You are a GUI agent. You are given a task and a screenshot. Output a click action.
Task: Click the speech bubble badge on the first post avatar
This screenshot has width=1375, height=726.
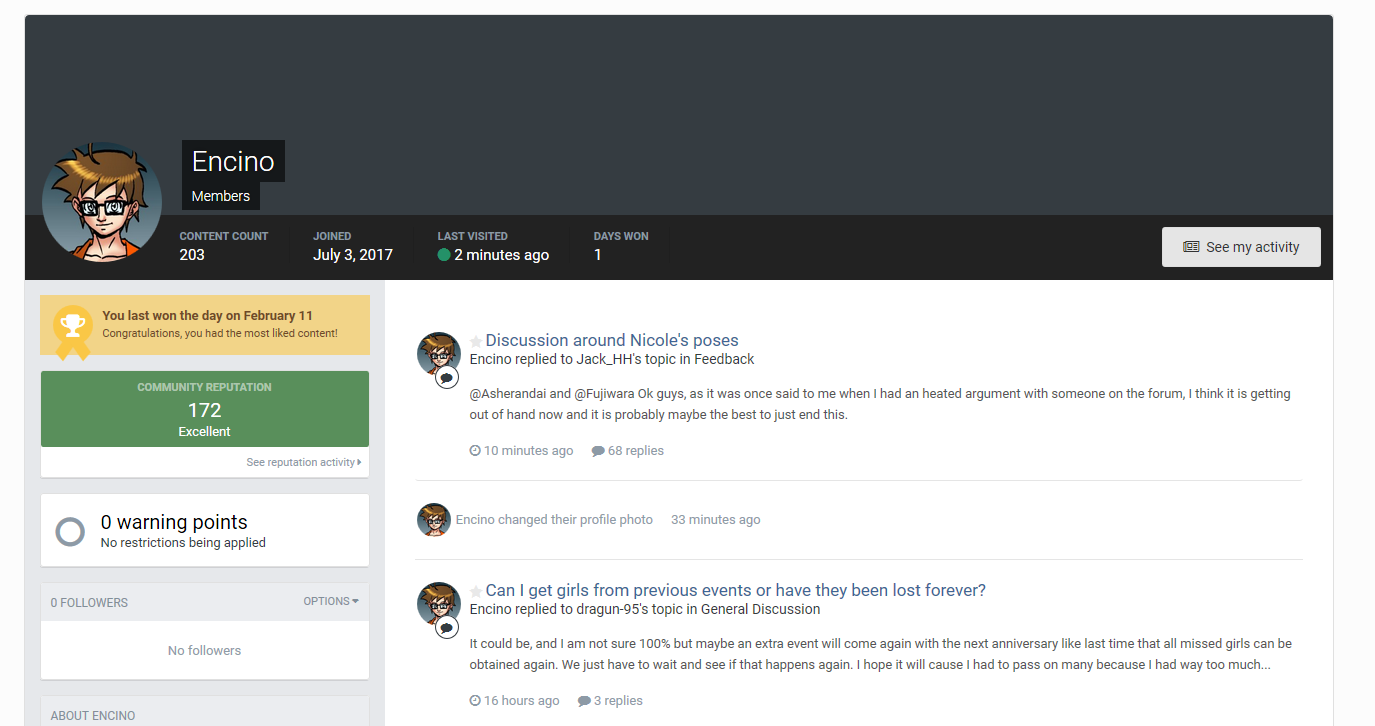click(447, 377)
